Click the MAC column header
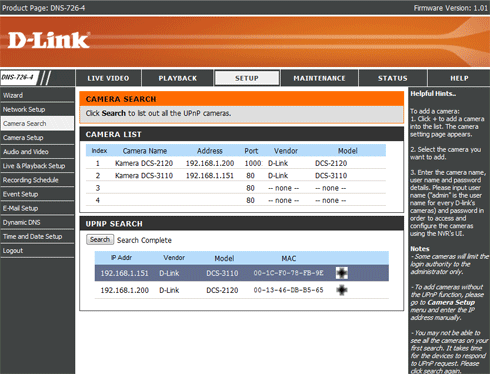Image resolution: width=490 pixels, height=374 pixels. pos(289,258)
